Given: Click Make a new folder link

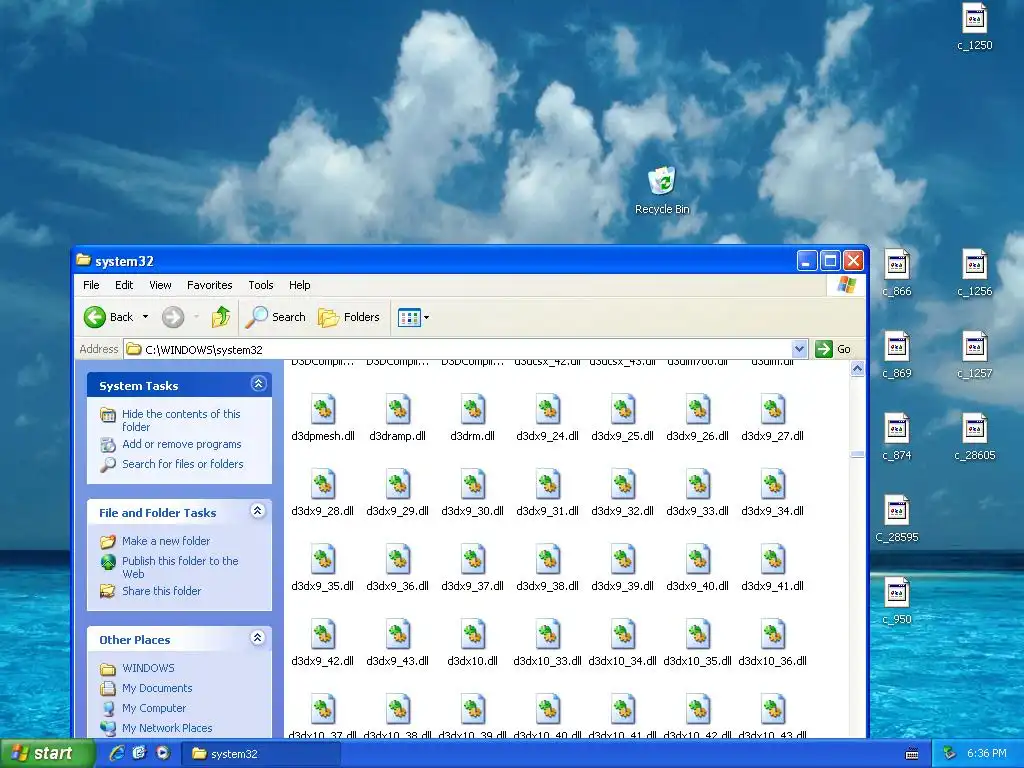Looking at the screenshot, I should (166, 541).
